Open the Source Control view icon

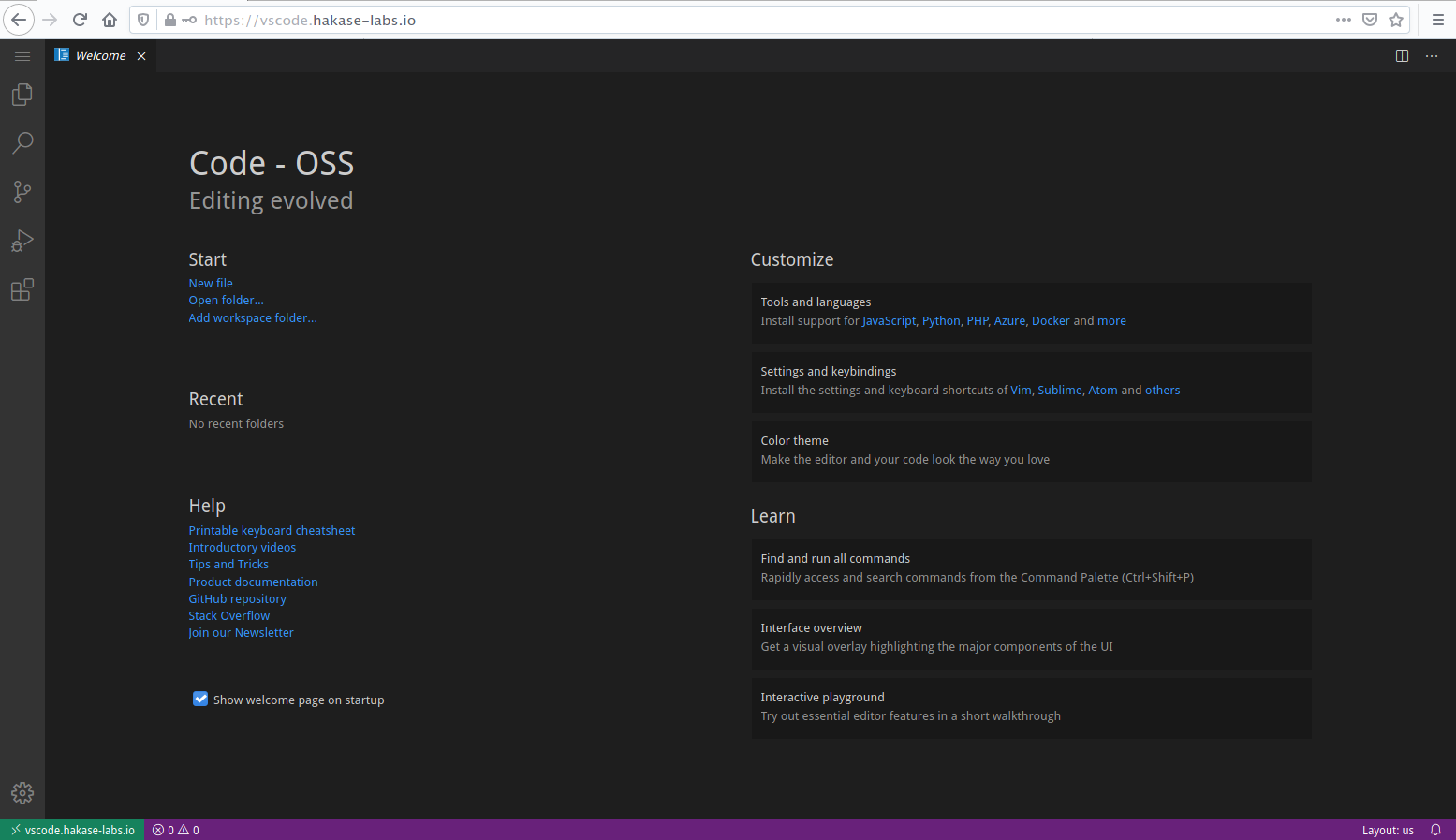coord(22,192)
